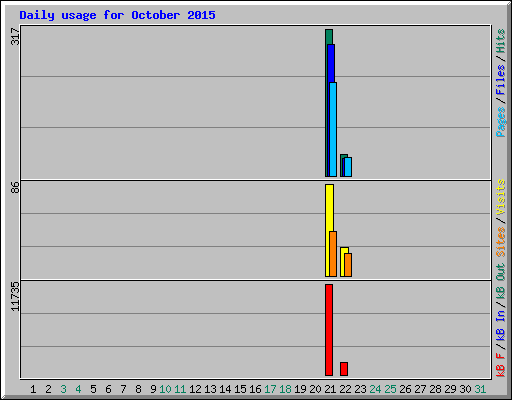The height and width of the screenshot is (400, 512).
Task: Click day 2 on the x-axis
Action: click(x=48, y=389)
